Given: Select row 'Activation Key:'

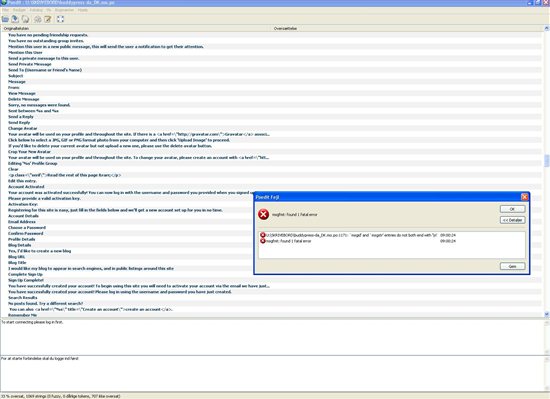Looking at the screenshot, I should click(x=128, y=204).
